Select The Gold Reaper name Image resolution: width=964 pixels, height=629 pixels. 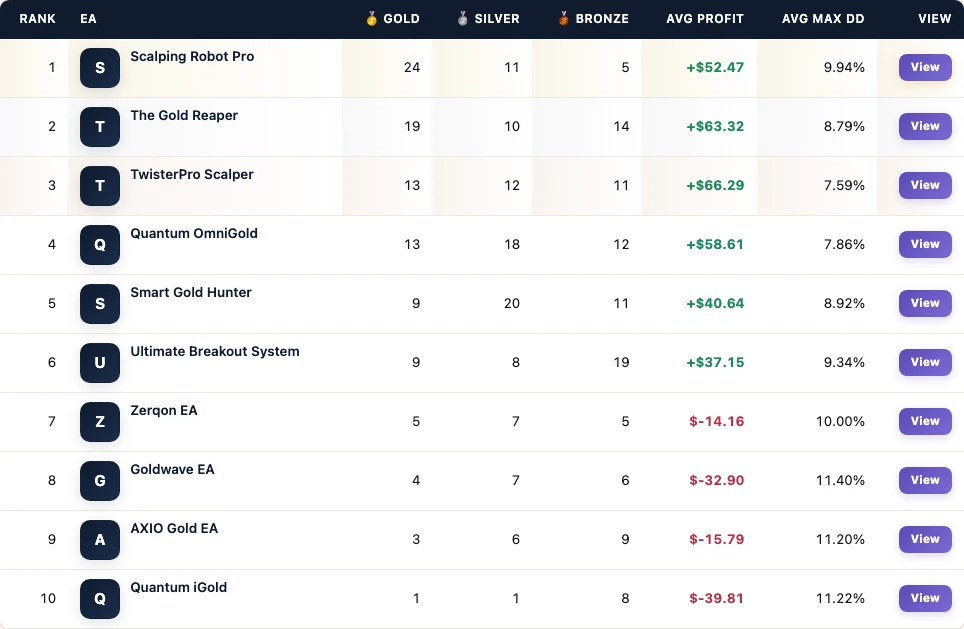click(184, 116)
